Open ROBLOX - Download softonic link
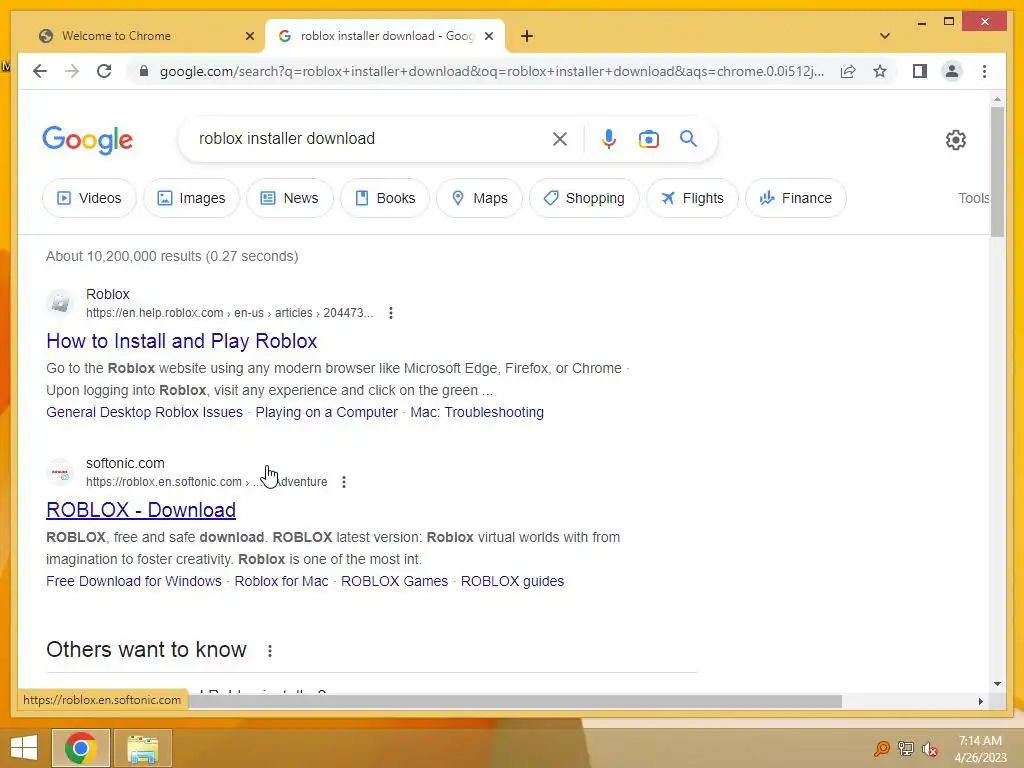This screenshot has height=768, width=1024. tap(141, 510)
